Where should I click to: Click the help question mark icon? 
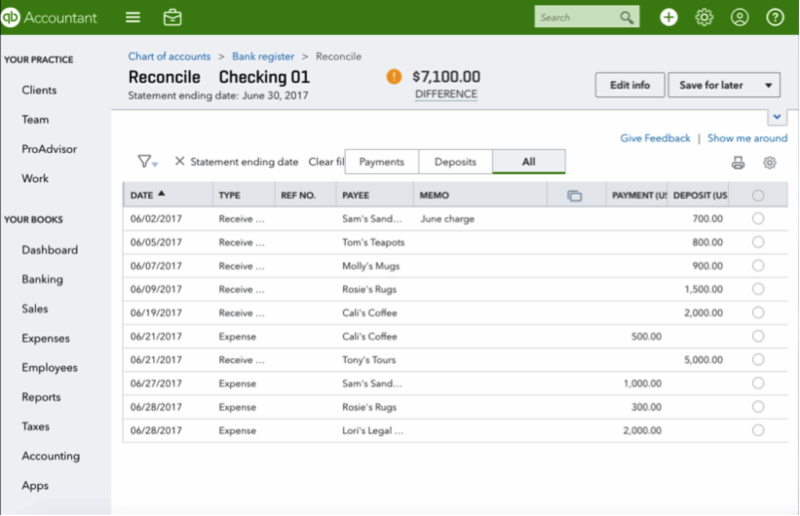pos(774,17)
